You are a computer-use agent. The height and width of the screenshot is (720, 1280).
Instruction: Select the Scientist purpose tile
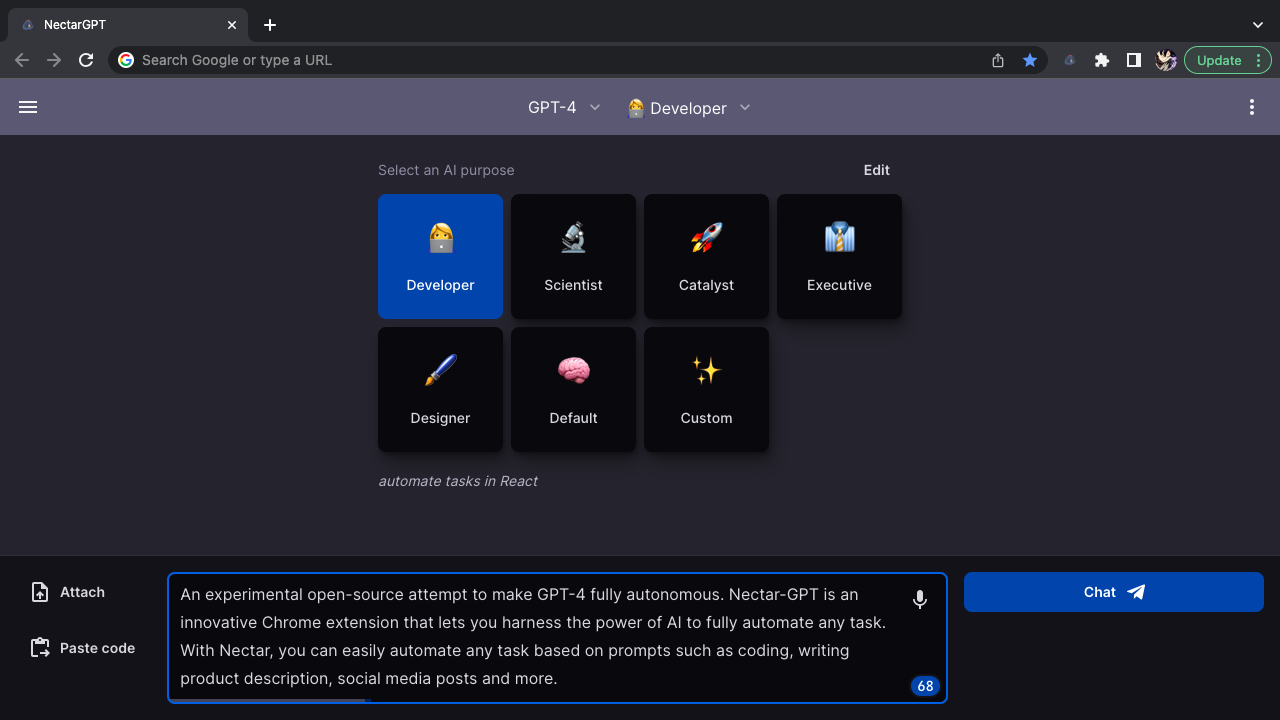(x=573, y=256)
